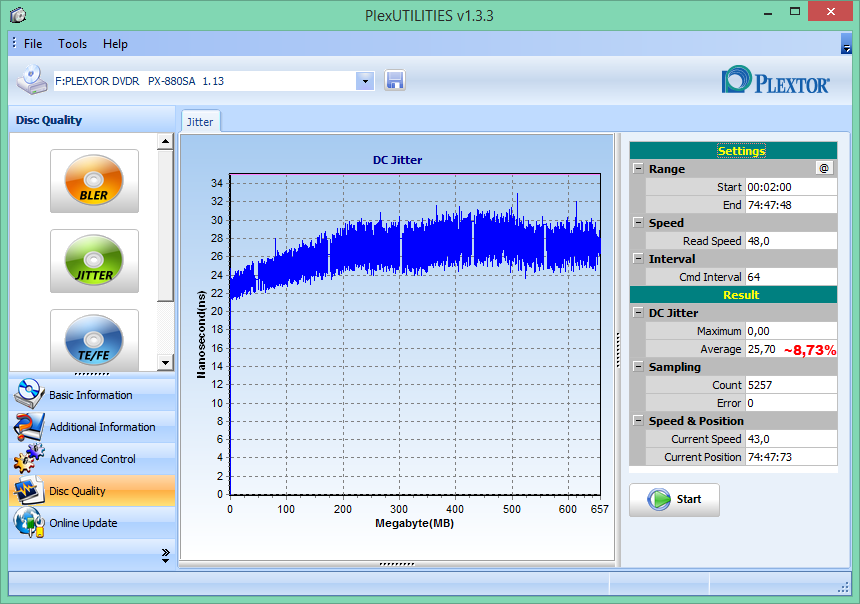Open the drive selection dropdown arrow
Image resolution: width=860 pixels, height=604 pixels.
365,81
